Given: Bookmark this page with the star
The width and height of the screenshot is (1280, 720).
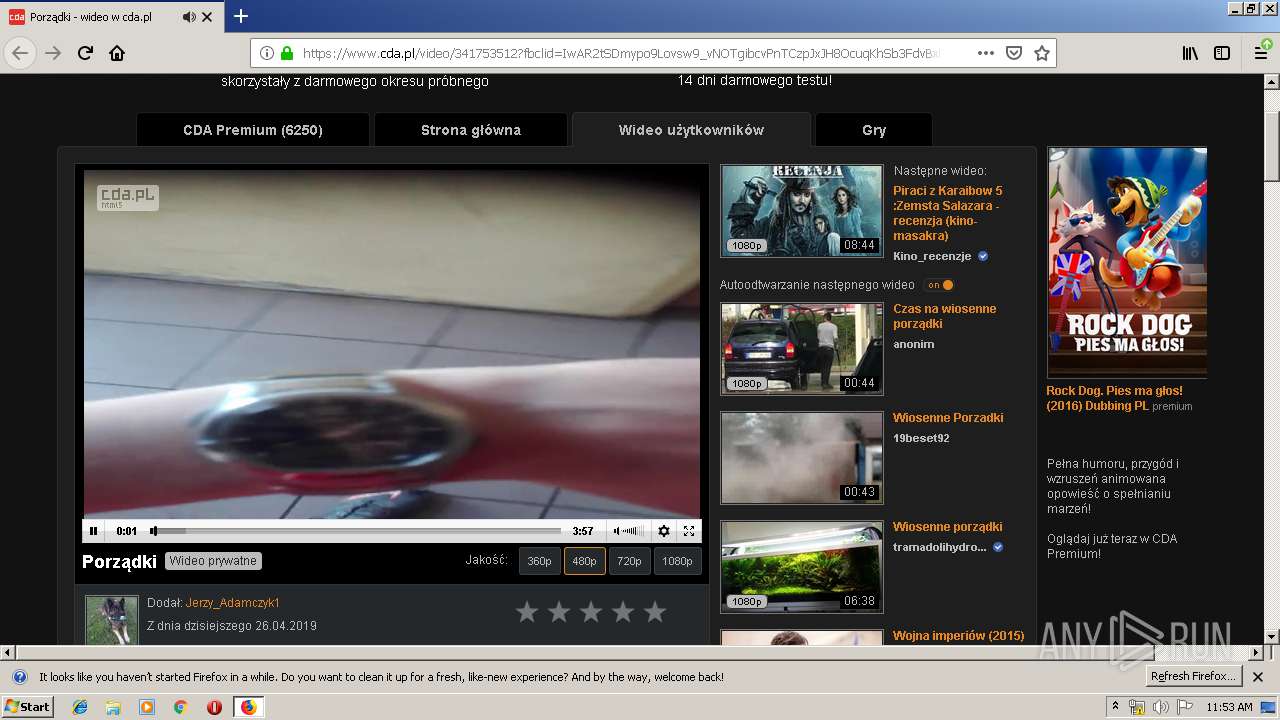Looking at the screenshot, I should coord(1042,53).
